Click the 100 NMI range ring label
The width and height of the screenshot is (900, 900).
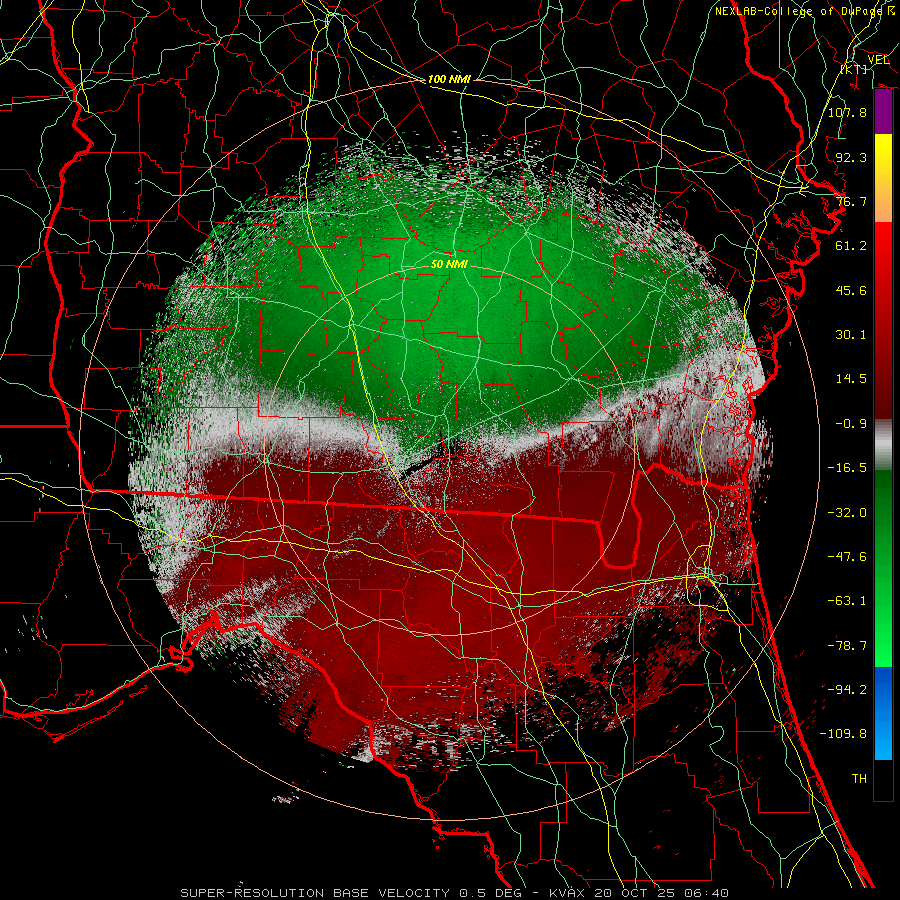(449, 79)
